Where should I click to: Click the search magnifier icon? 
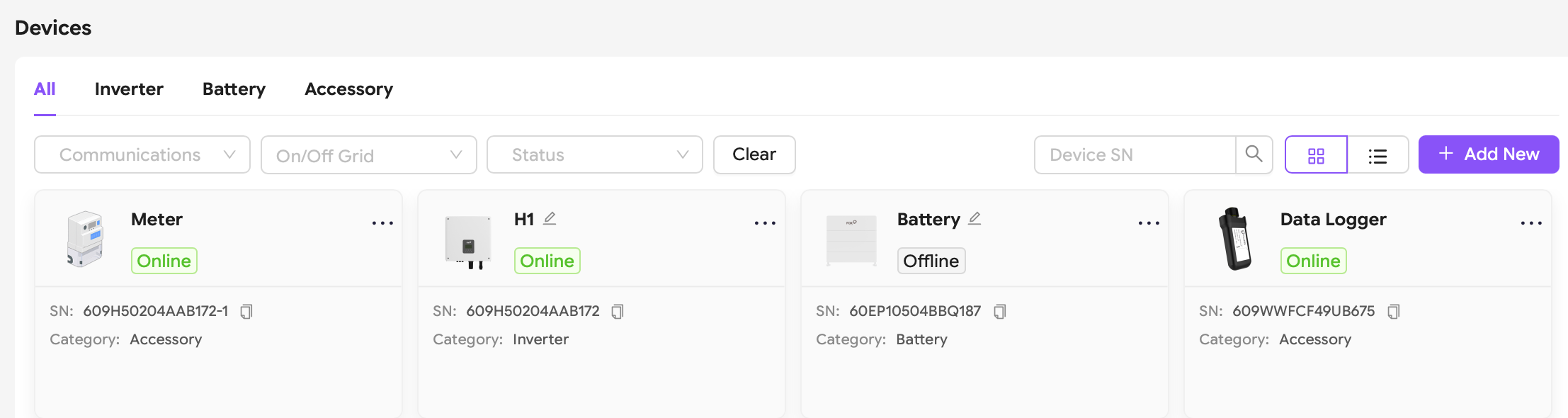click(1254, 154)
